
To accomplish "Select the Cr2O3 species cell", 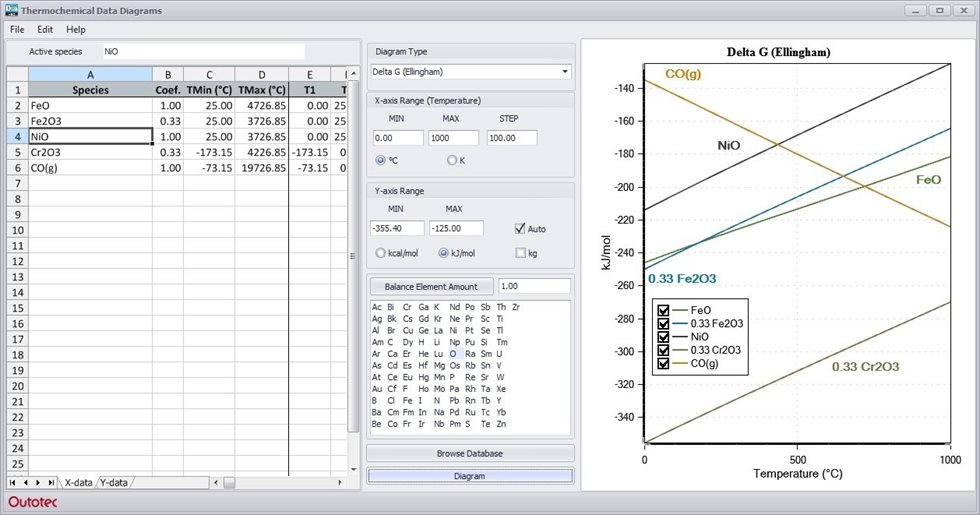I will (90, 152).
